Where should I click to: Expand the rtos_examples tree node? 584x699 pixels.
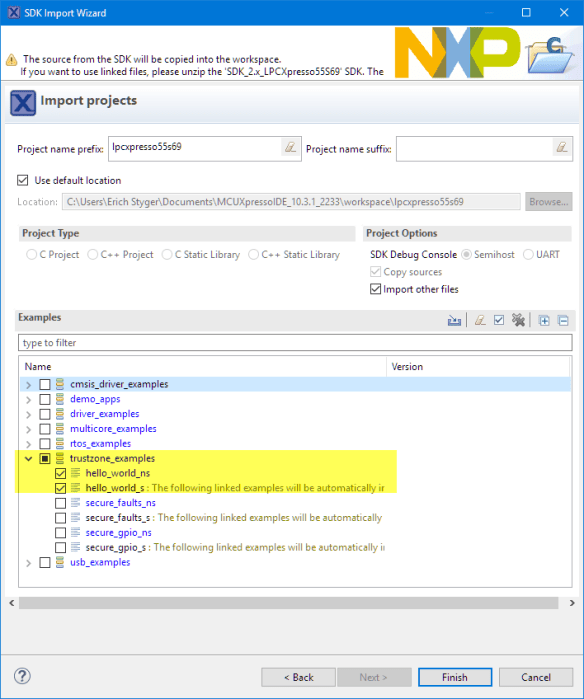29,444
